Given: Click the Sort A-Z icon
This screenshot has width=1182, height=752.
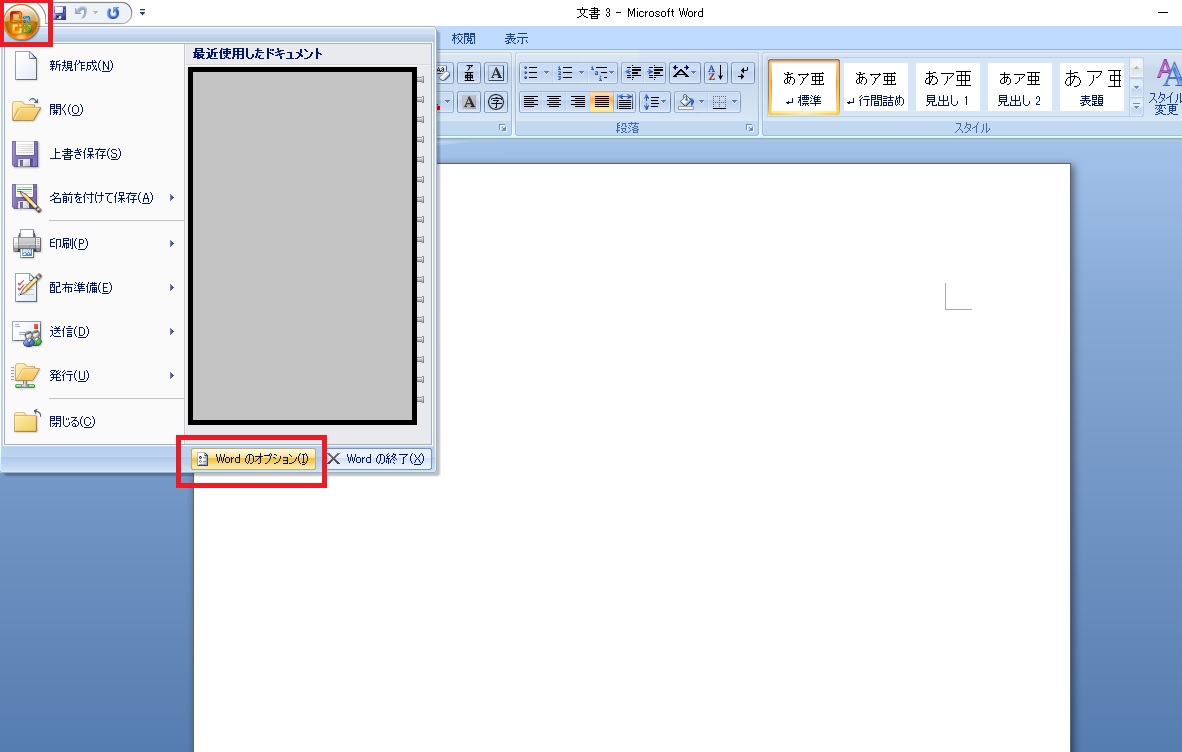Looking at the screenshot, I should 716,73.
